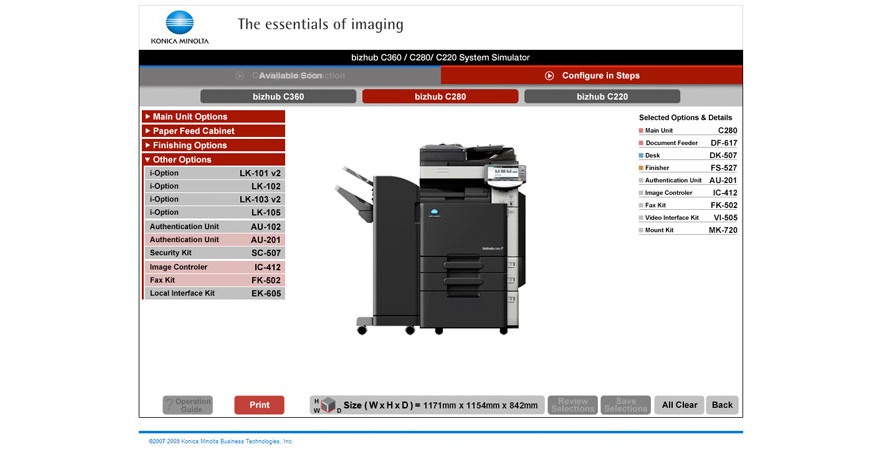Click the Document Feeder red color marker
The height and width of the screenshot is (457, 880).
[641, 143]
